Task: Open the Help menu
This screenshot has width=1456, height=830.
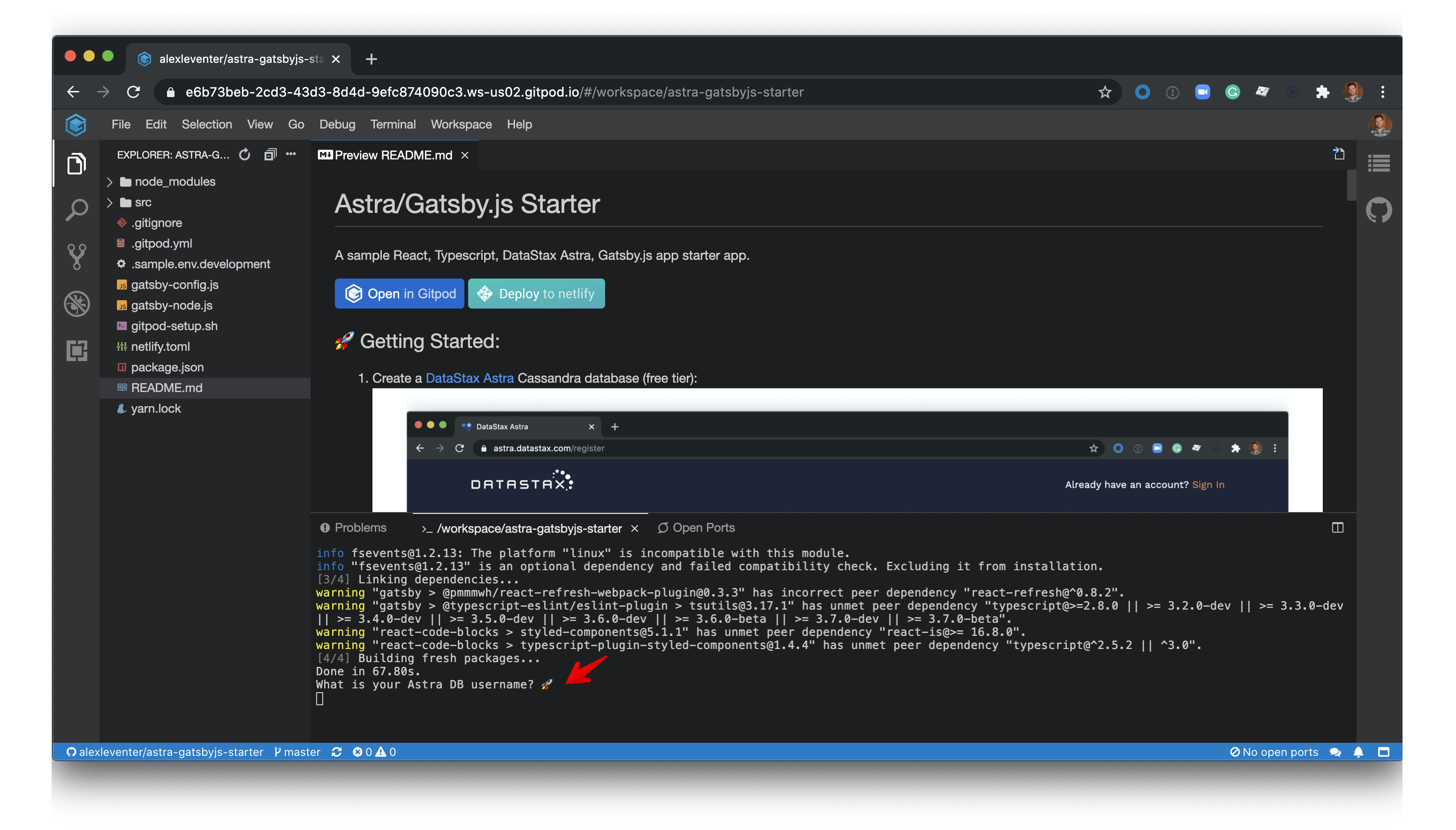Action: pyautogui.click(x=519, y=124)
